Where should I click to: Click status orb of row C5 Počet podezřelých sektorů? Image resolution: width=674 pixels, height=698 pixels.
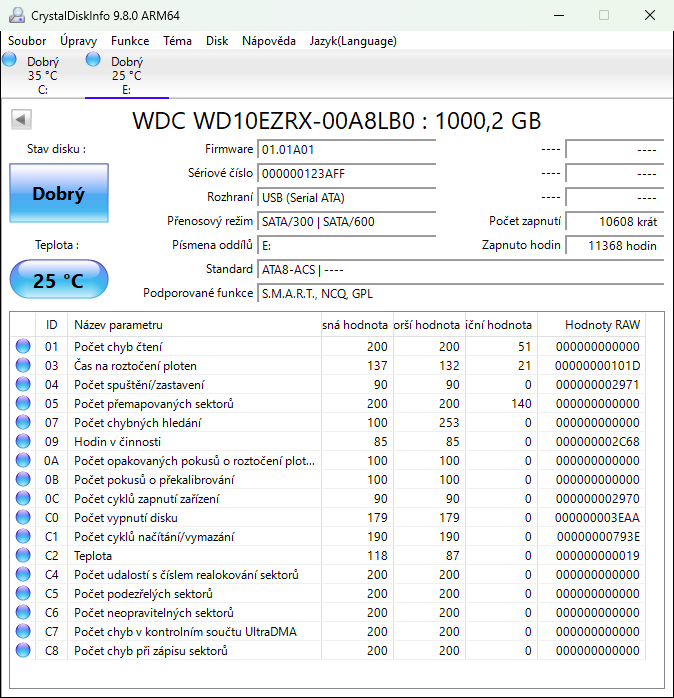coord(23,593)
